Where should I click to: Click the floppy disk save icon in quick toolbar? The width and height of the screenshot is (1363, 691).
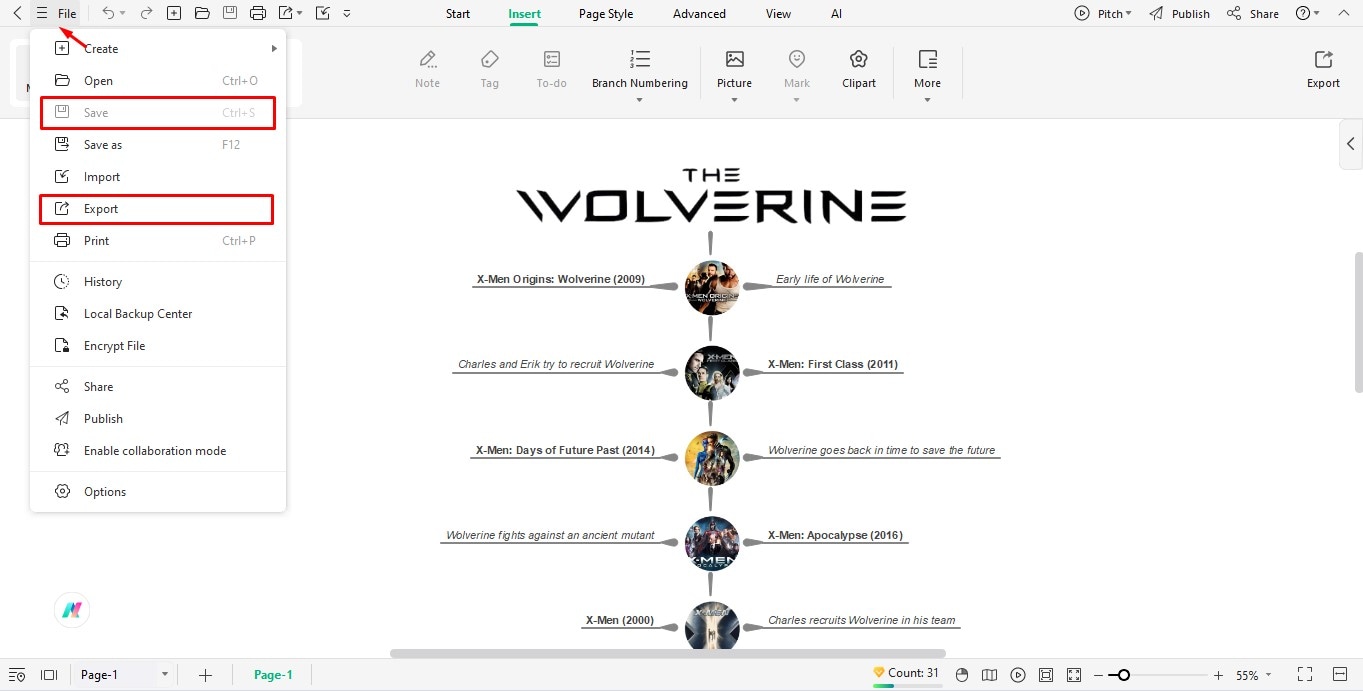pos(230,14)
